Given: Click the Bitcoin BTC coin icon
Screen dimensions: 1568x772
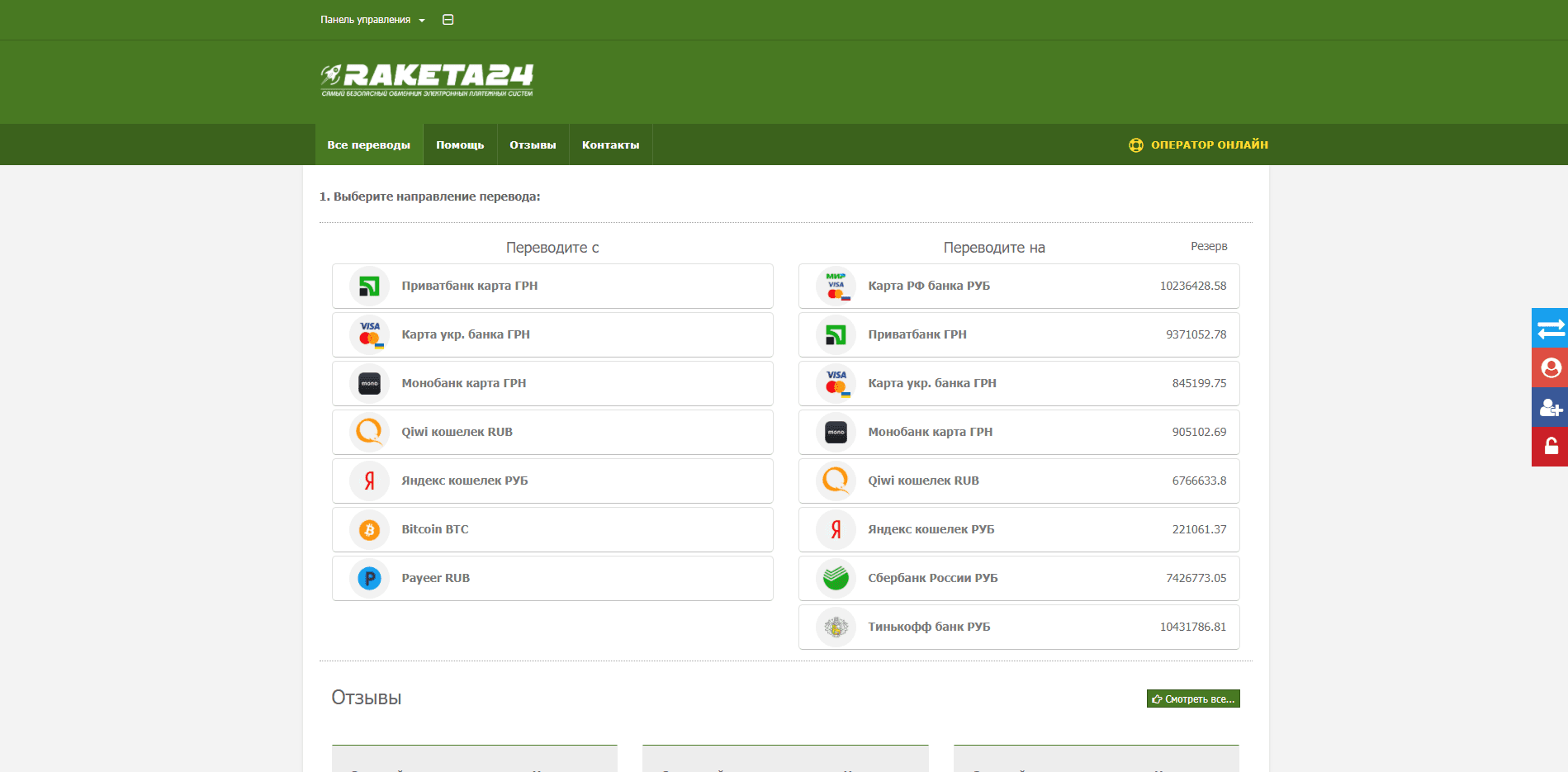Looking at the screenshot, I should coord(369,530).
